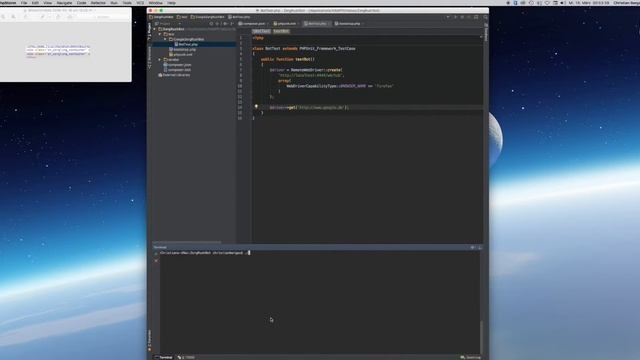Toggle the Structure tool window side tab
The image size is (640, 360).
click(149, 57)
